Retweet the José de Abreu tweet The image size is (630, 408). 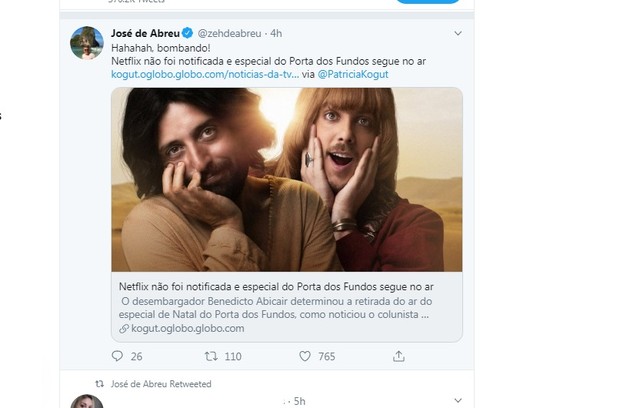(211, 356)
